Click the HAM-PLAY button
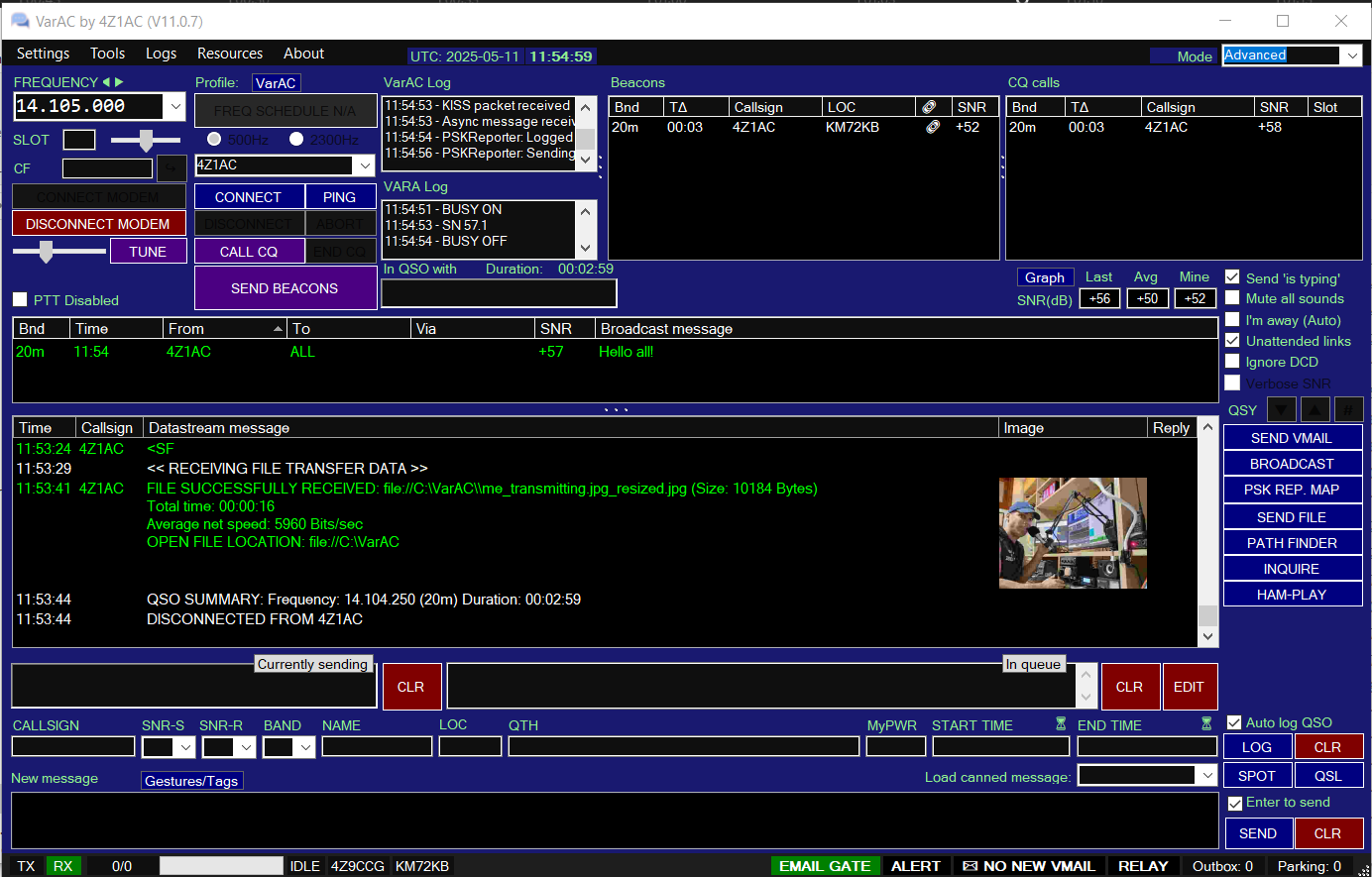The height and width of the screenshot is (877, 1372). coord(1292,595)
